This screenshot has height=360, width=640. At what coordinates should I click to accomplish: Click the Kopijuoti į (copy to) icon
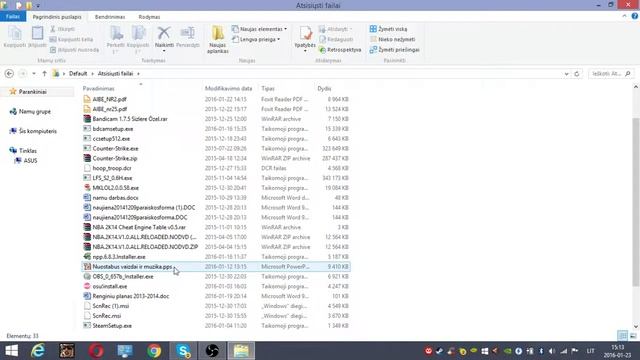point(138,33)
